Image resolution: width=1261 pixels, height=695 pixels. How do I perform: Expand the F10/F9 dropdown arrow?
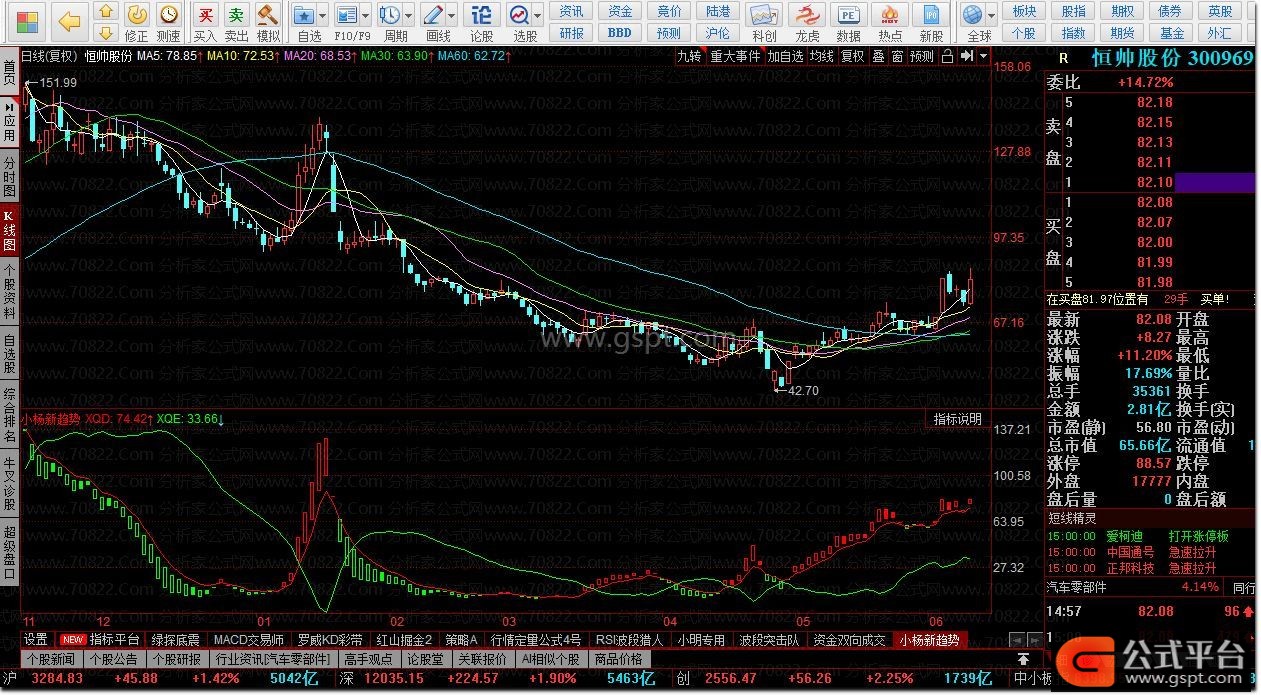tap(368, 16)
